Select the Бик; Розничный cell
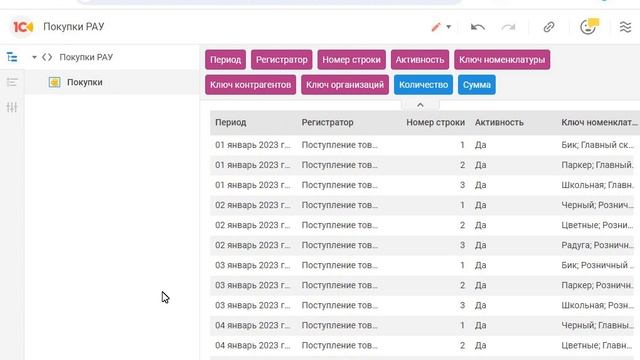The height and width of the screenshot is (360, 640). point(597,265)
